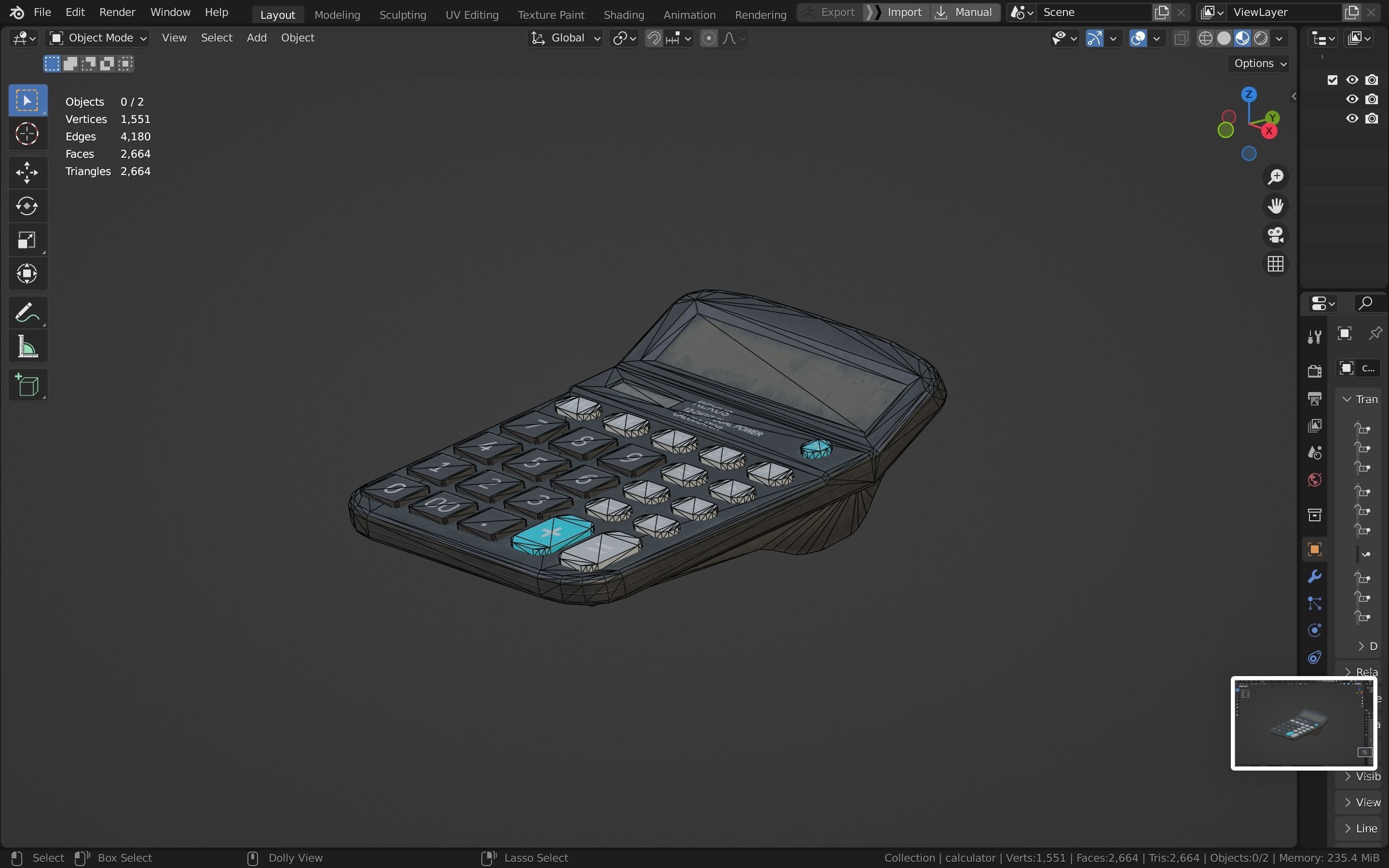The image size is (1389, 868).
Task: Open the Object properties tab
Action: pyautogui.click(x=1314, y=549)
